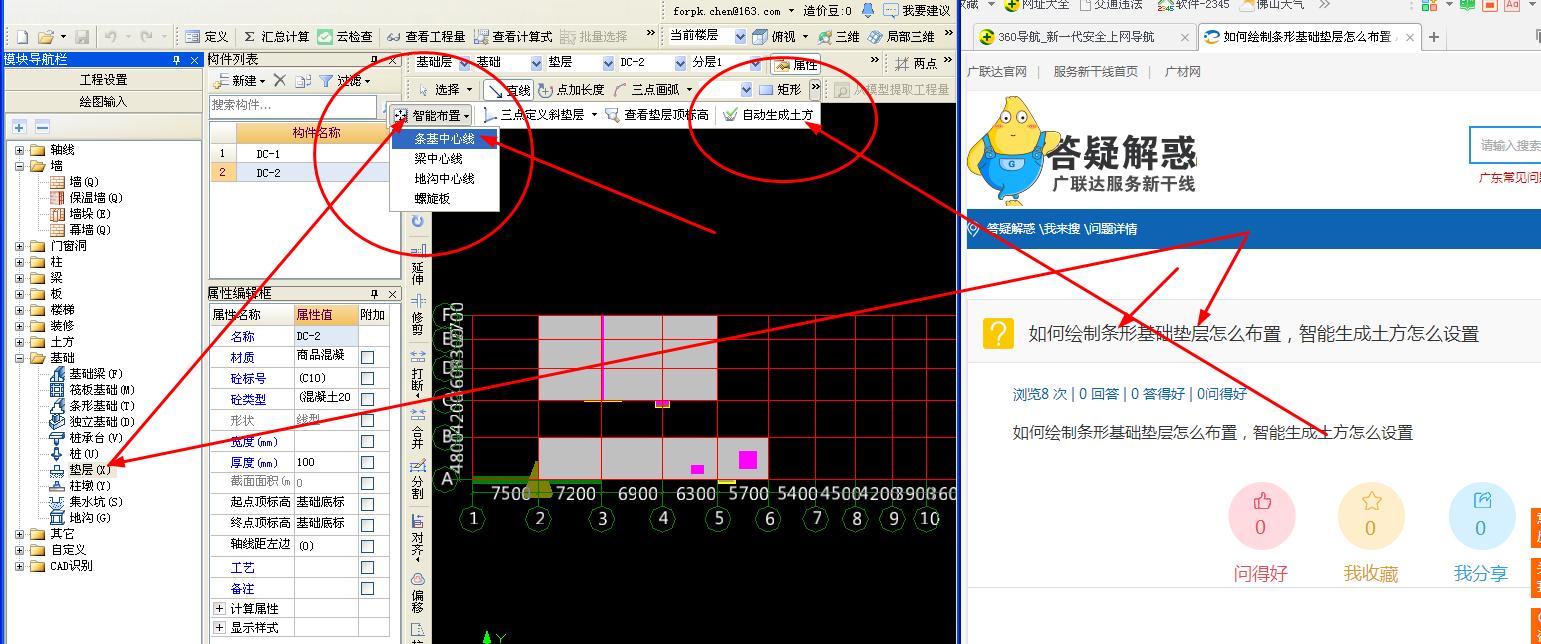Tick the 附加 checkbox for 终点顶标高 row

[x=368, y=523]
